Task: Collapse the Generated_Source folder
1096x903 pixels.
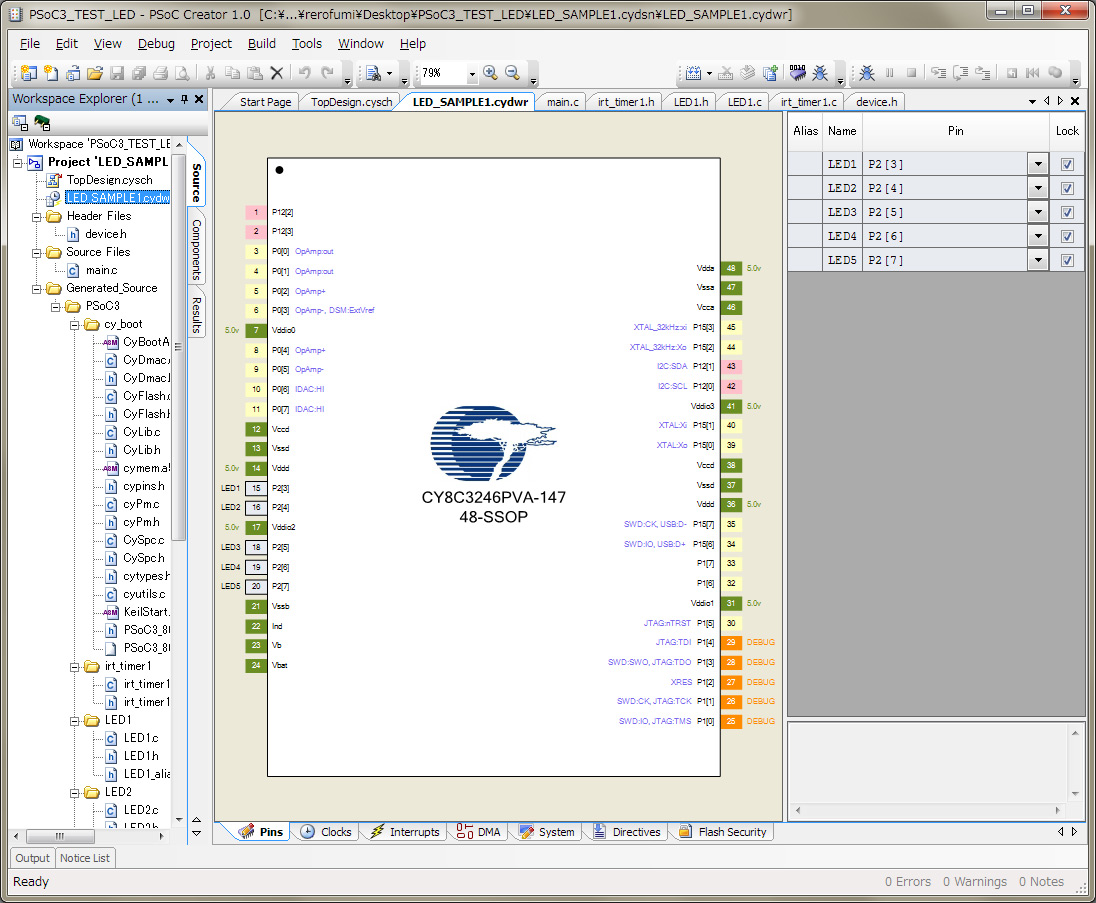Action: click(36, 289)
